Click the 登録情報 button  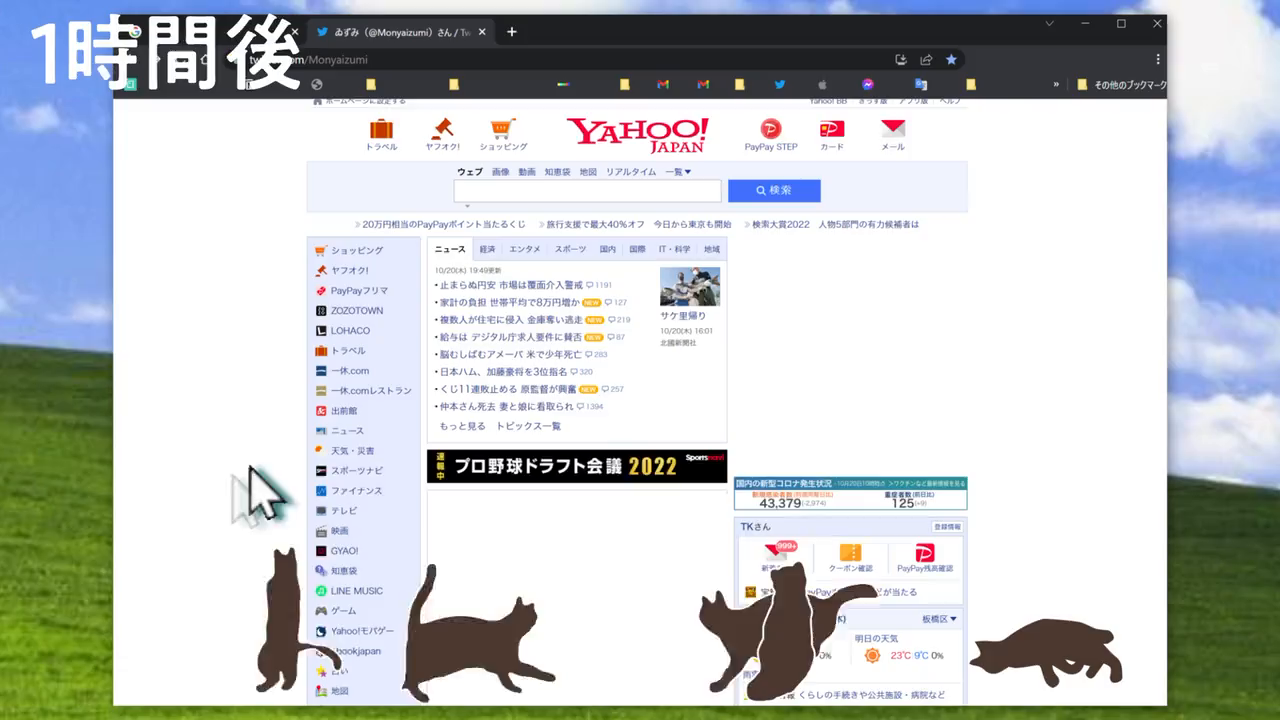tap(947, 526)
